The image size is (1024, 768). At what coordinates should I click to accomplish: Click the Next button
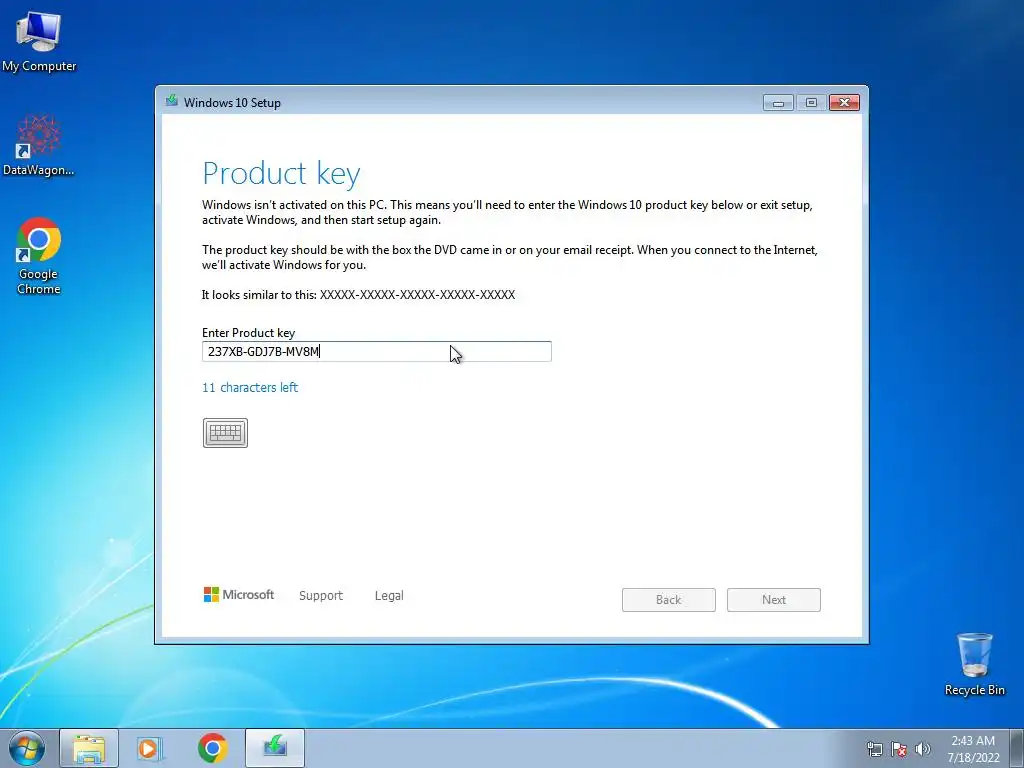coord(774,600)
